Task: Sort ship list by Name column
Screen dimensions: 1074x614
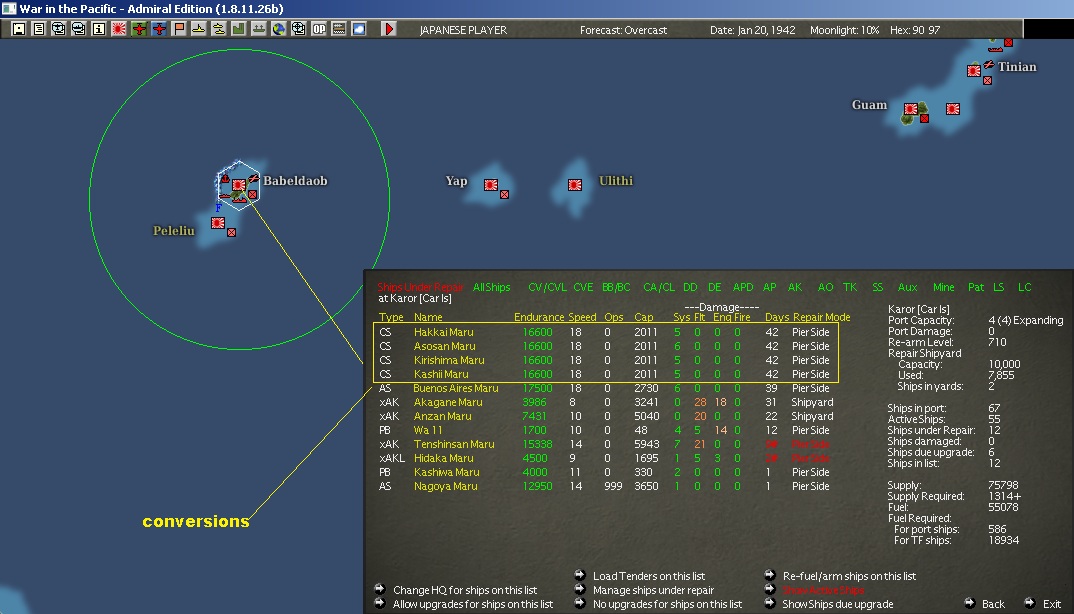Action: (x=428, y=317)
